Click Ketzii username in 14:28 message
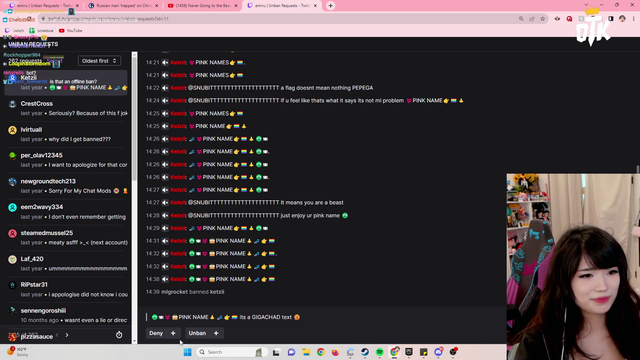The height and width of the screenshot is (360, 640). pos(178,216)
